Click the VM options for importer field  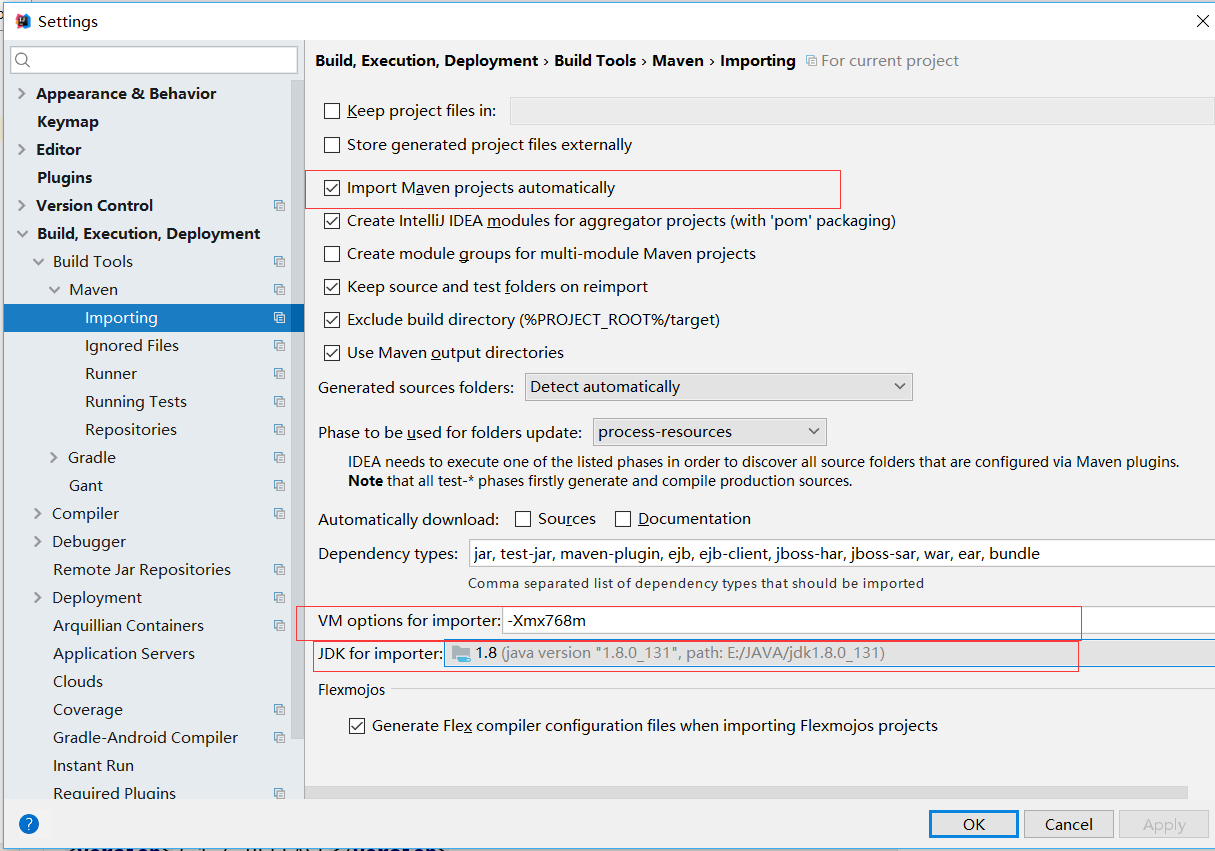[859, 620]
